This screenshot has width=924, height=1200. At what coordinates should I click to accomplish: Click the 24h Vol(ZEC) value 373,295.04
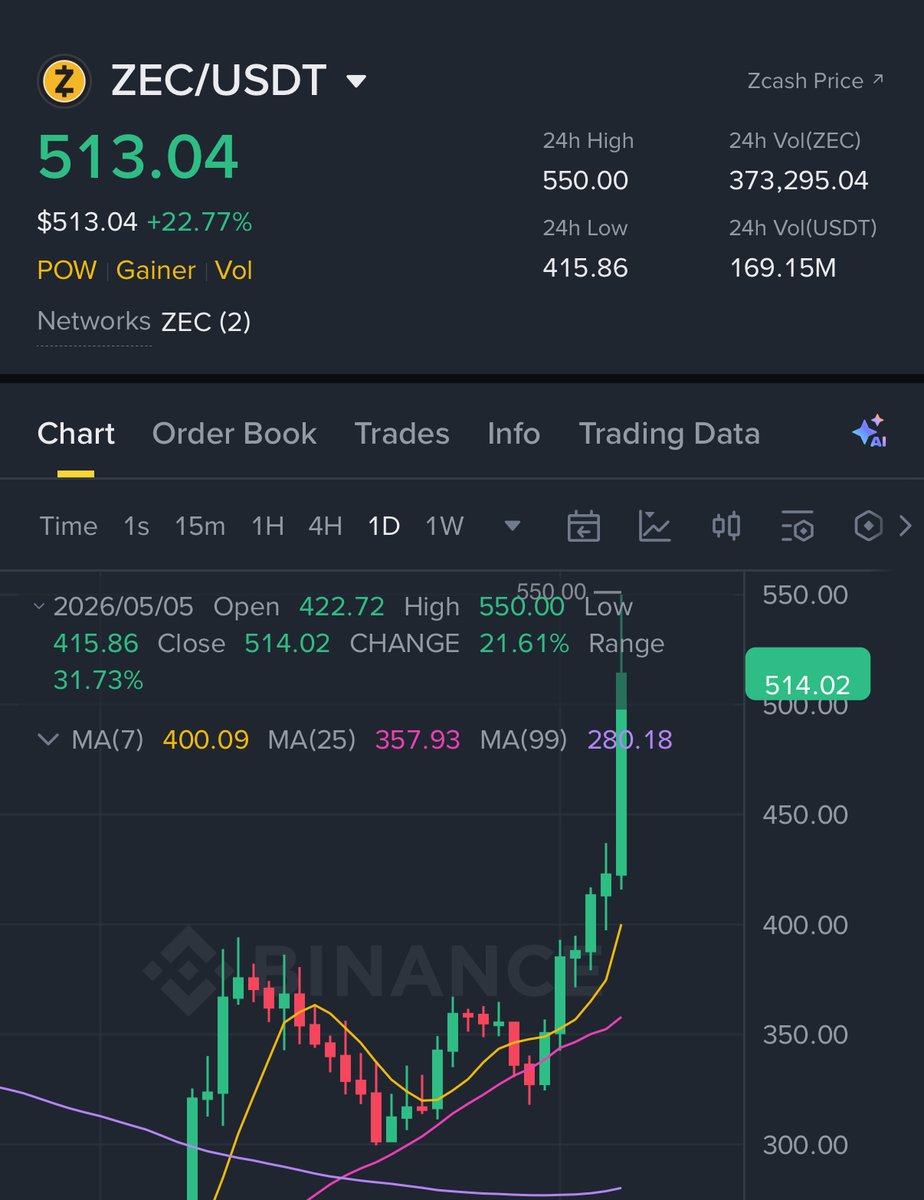click(x=799, y=181)
